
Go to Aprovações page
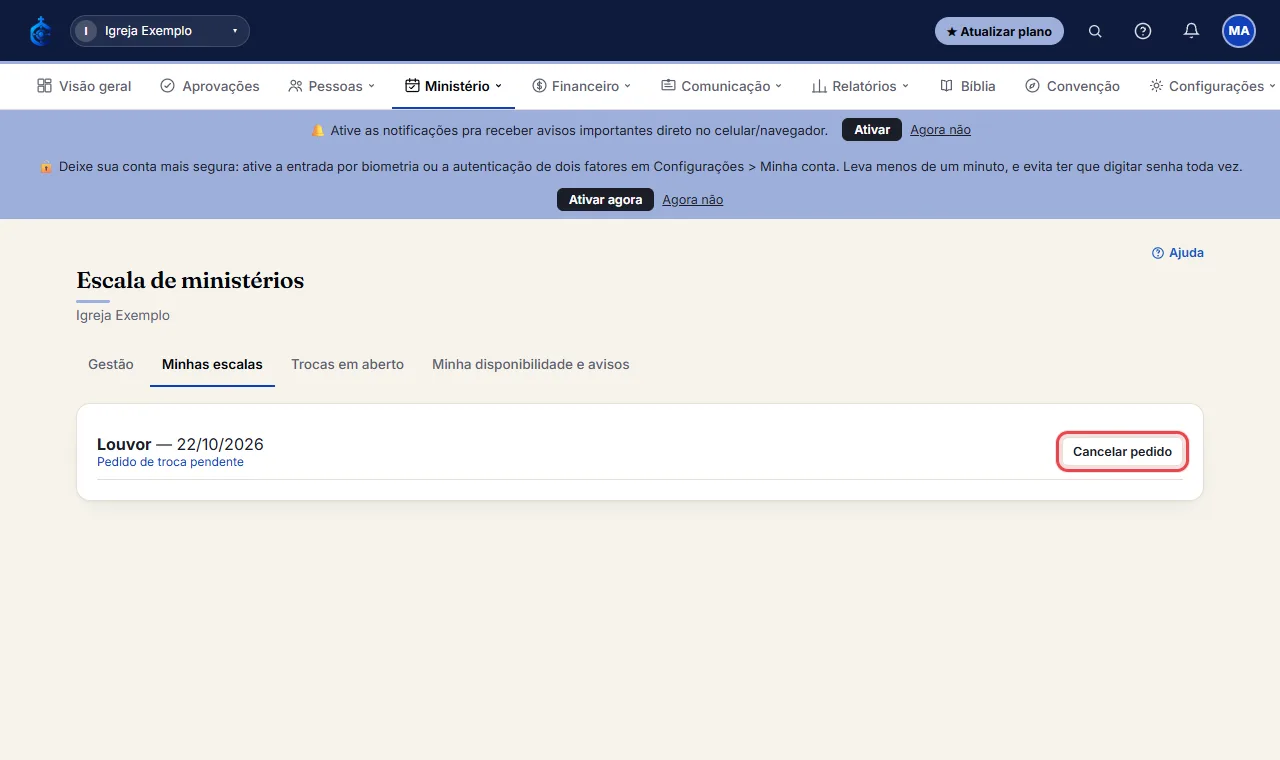coord(210,86)
